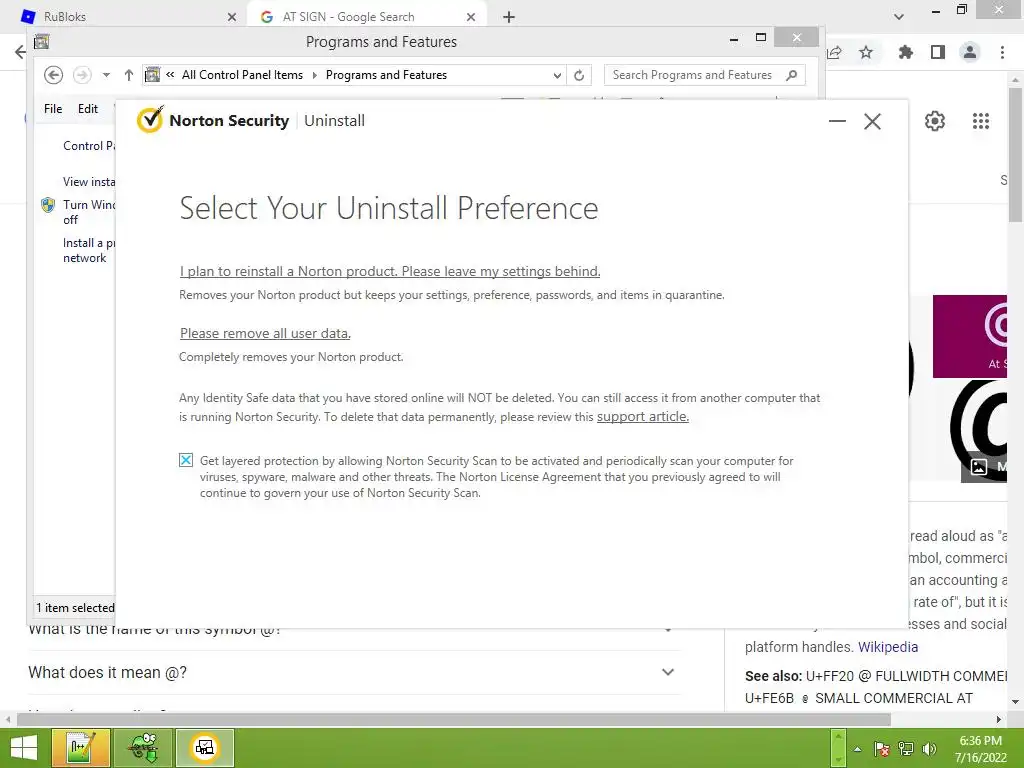1024x768 pixels.
Task: Open Edit menu in Programs and Features
Action: (x=88, y=109)
